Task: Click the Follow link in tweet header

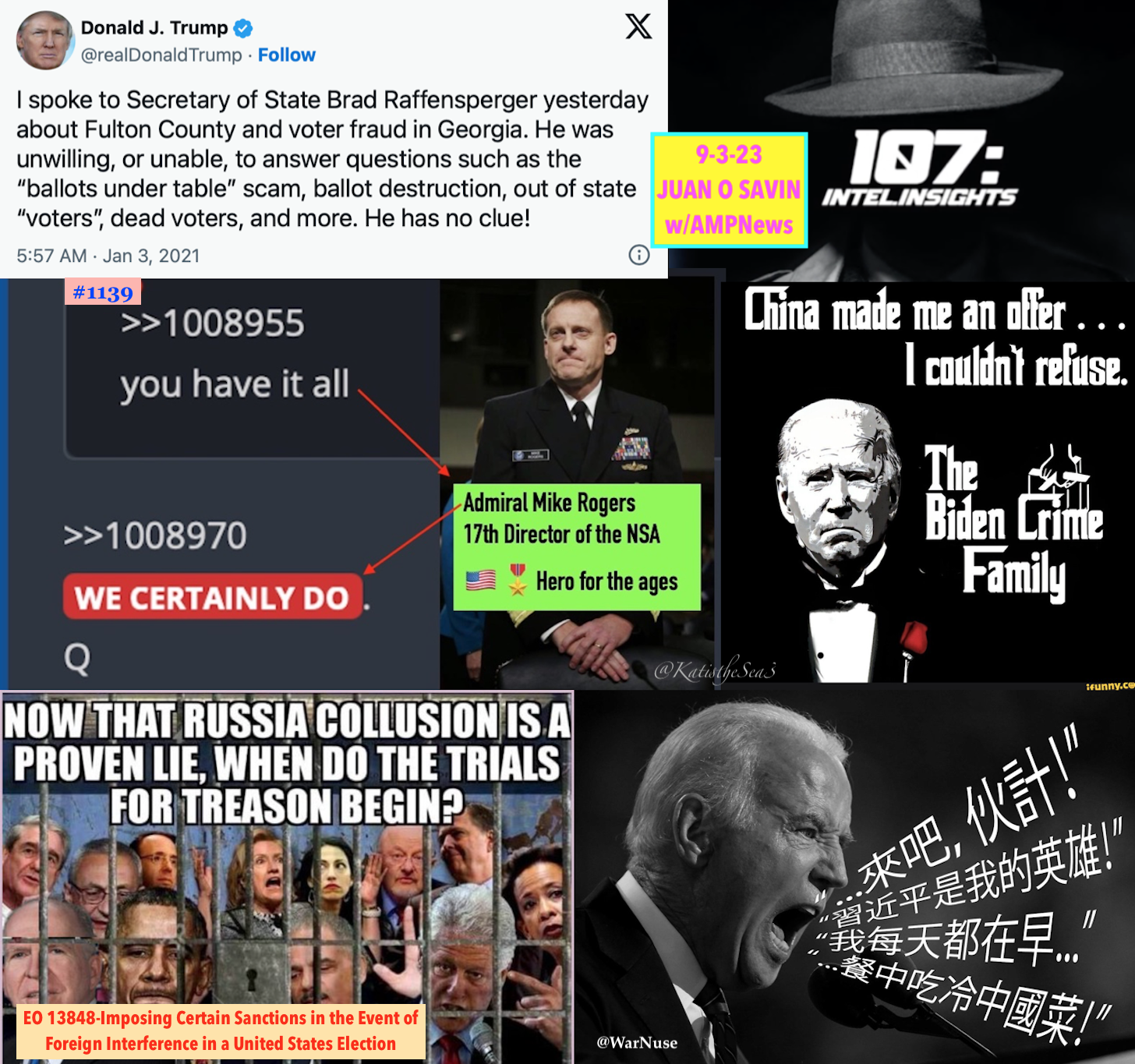Action: tap(287, 55)
